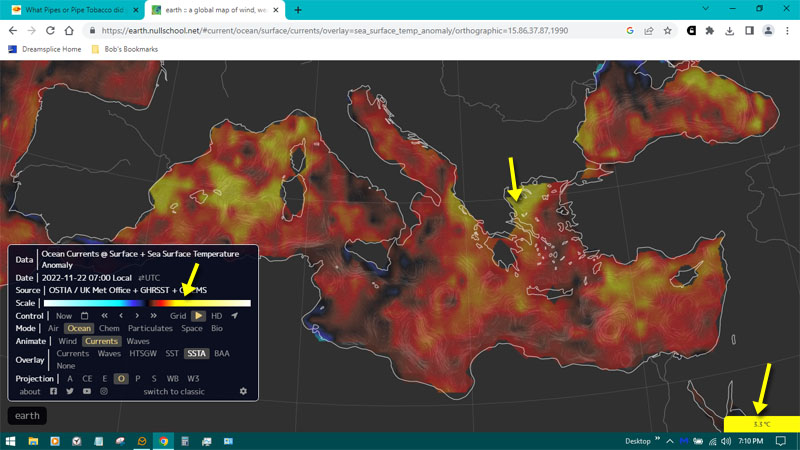
Task: Select the SST overlay option
Action: click(x=172, y=353)
